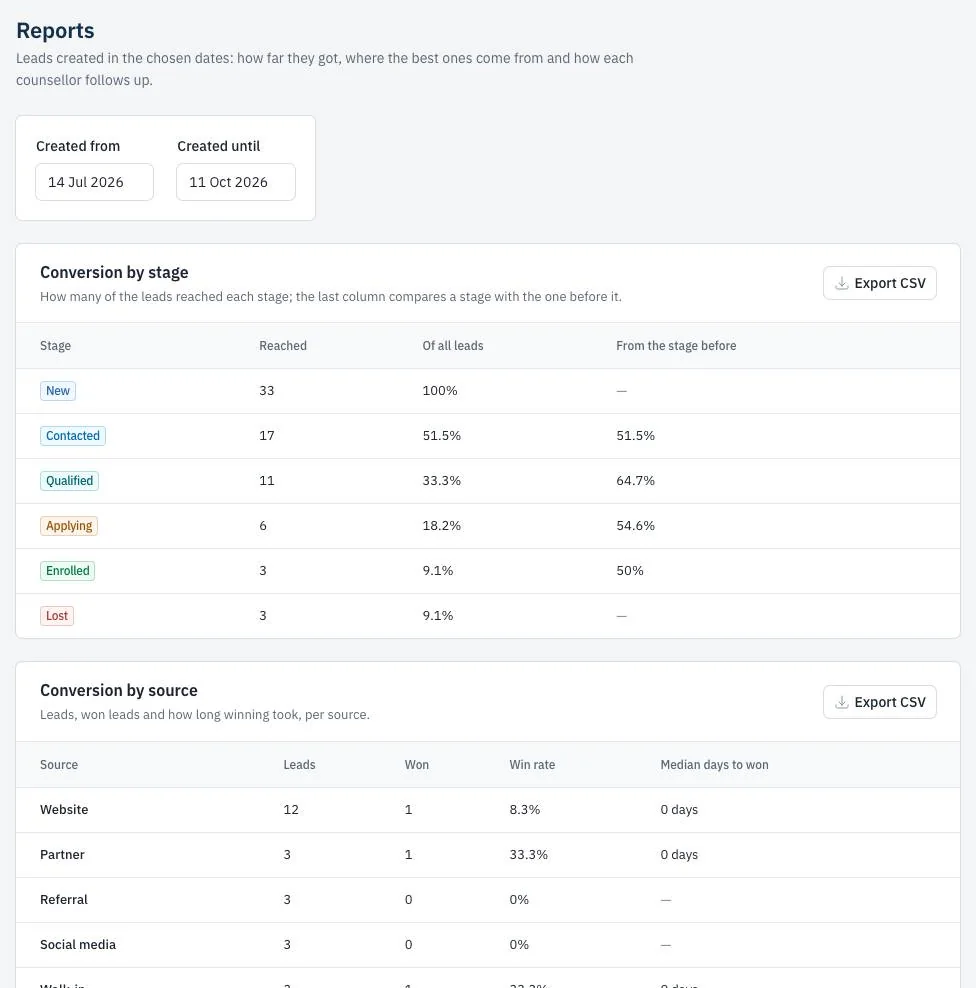Screen dimensions: 976x988
Task: Export Conversion by stage as CSV
Action: (x=880, y=284)
